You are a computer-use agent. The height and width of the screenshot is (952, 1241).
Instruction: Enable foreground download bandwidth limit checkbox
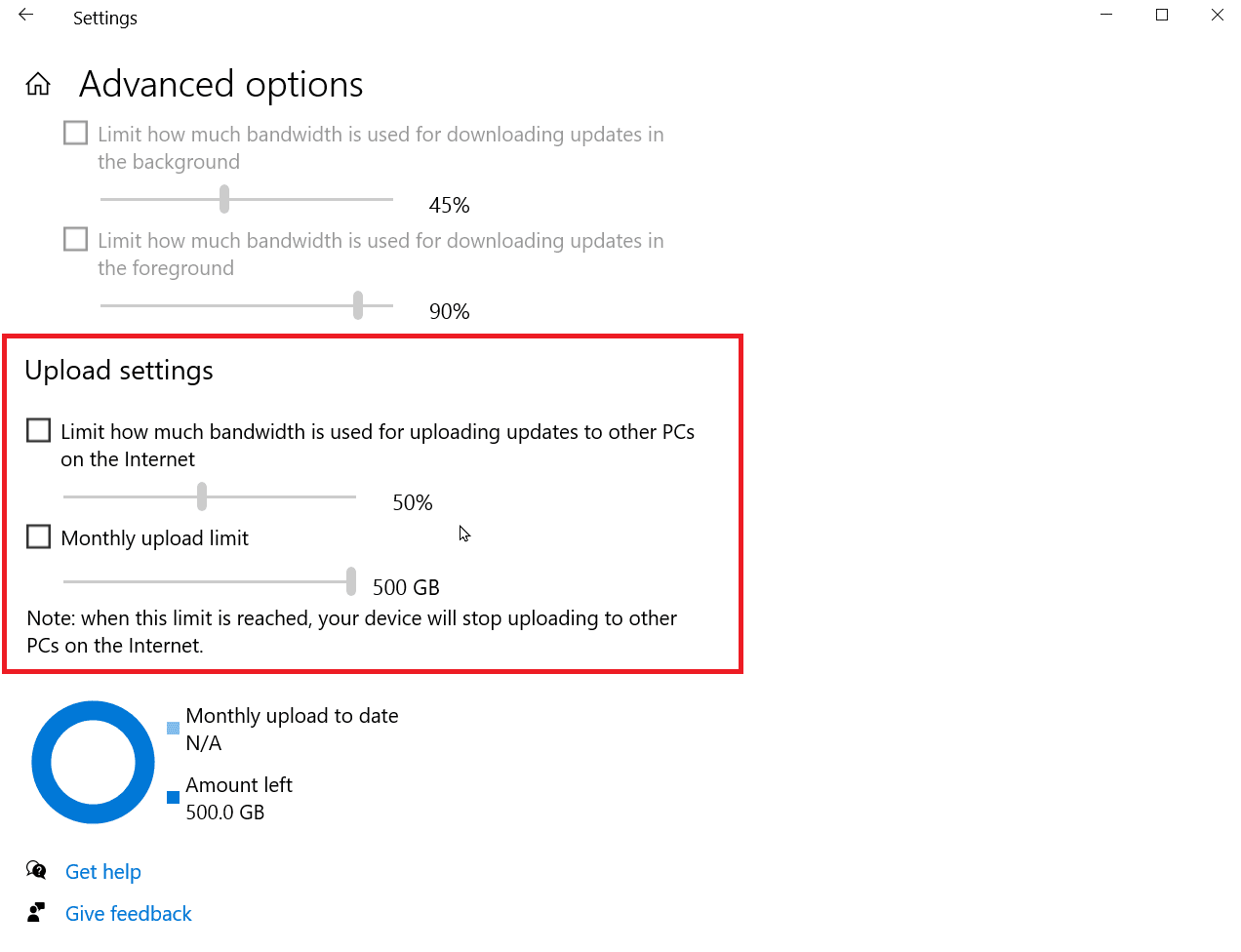point(75,240)
